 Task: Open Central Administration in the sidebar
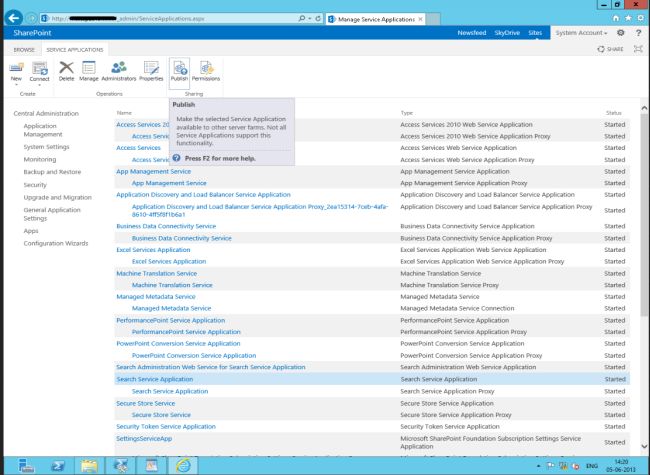46,113
